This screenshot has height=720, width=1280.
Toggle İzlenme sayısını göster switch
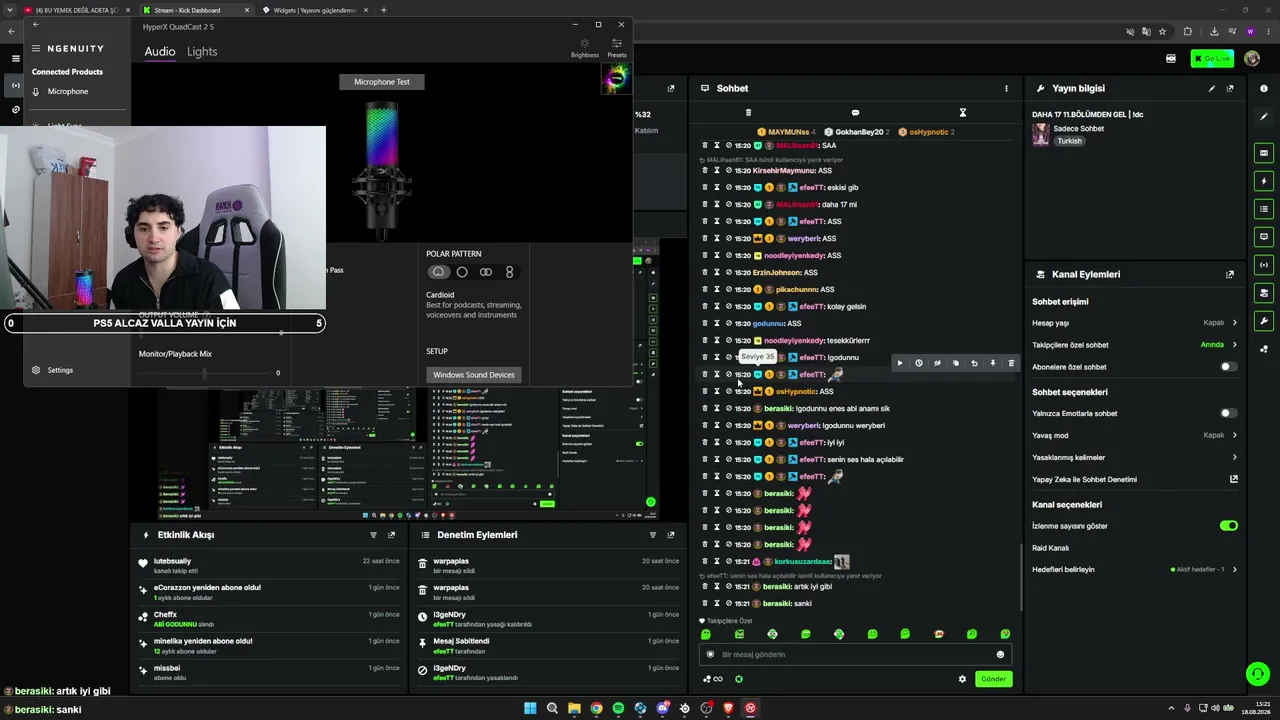(1229, 526)
